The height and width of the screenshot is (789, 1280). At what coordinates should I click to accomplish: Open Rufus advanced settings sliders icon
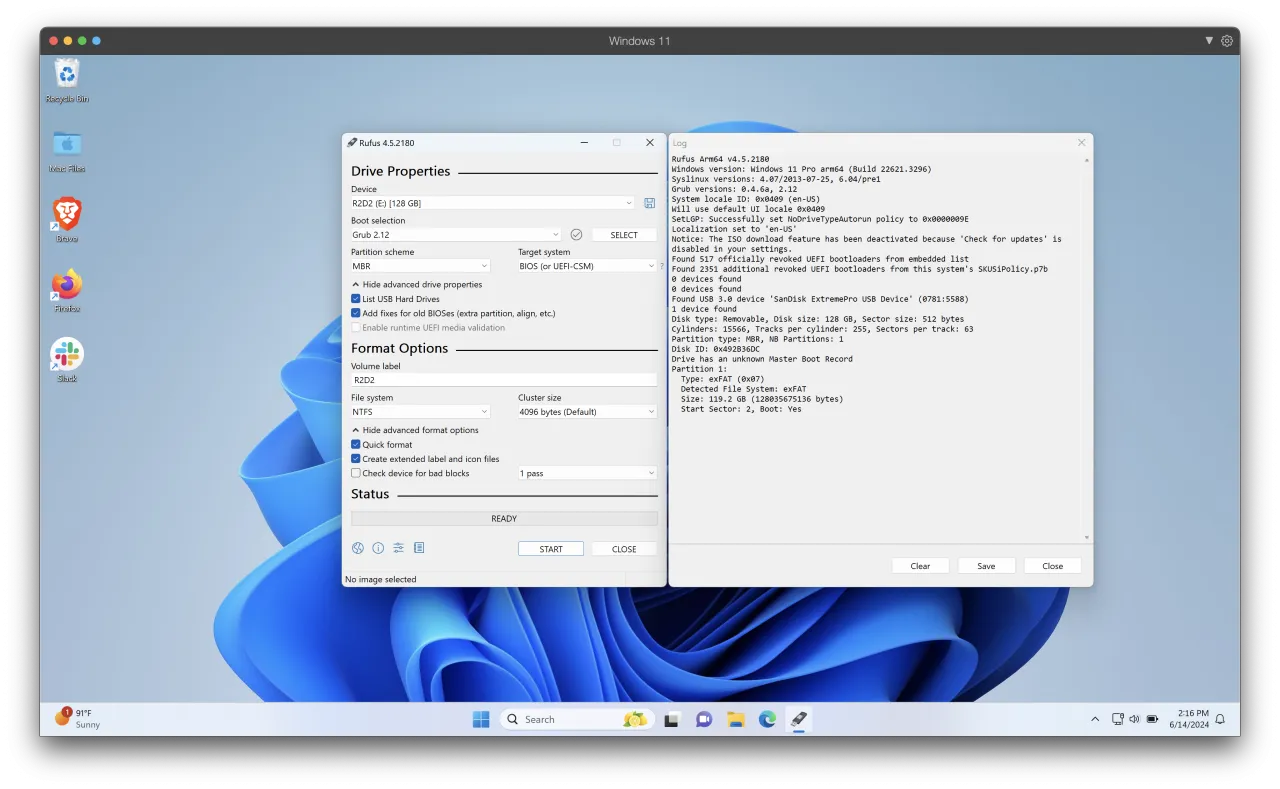click(x=398, y=547)
